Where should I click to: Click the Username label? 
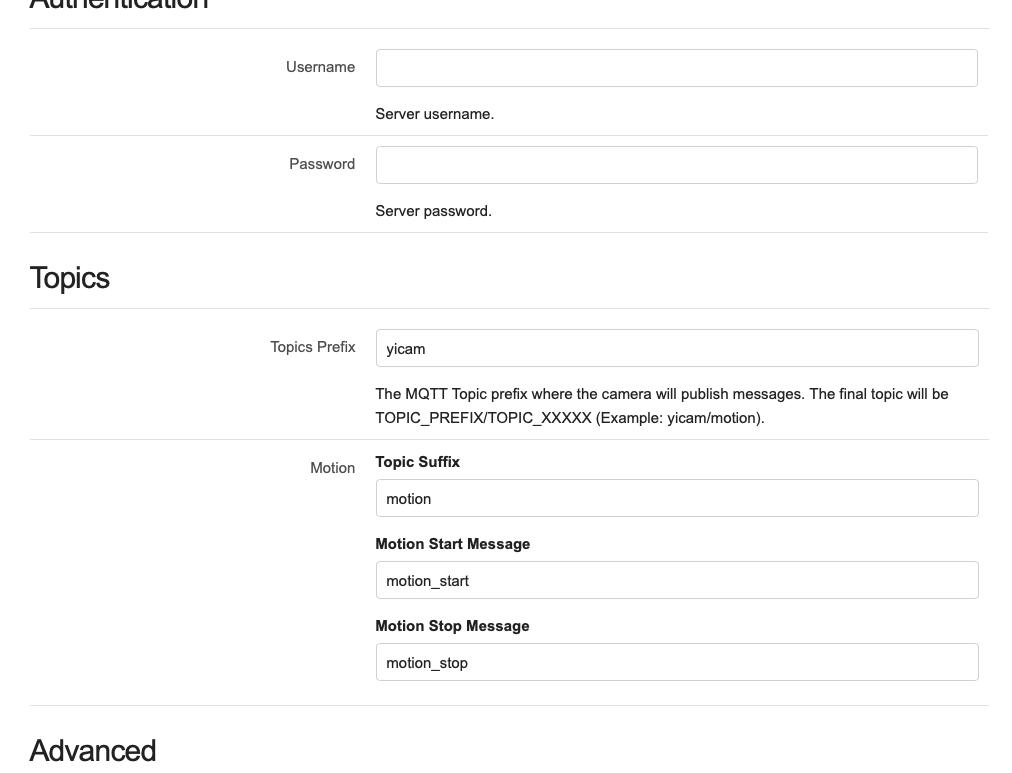click(x=320, y=67)
